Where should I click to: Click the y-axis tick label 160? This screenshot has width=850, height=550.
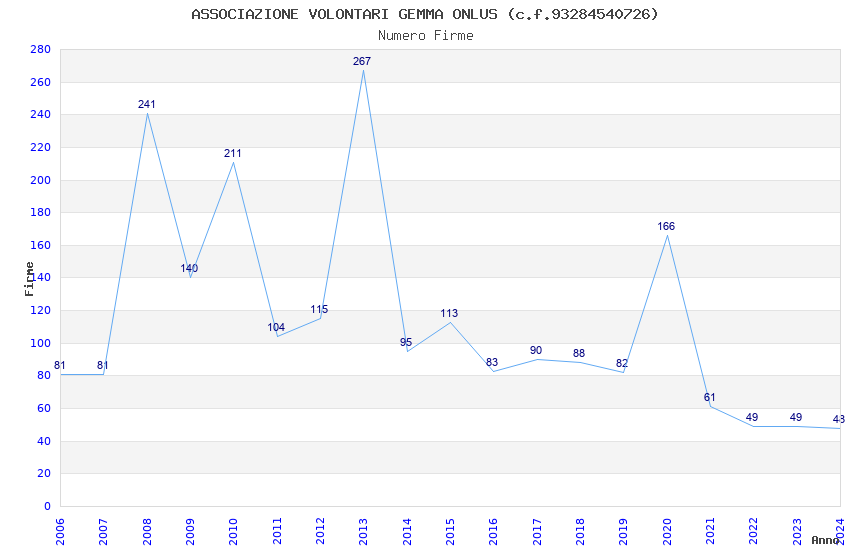tap(41, 245)
